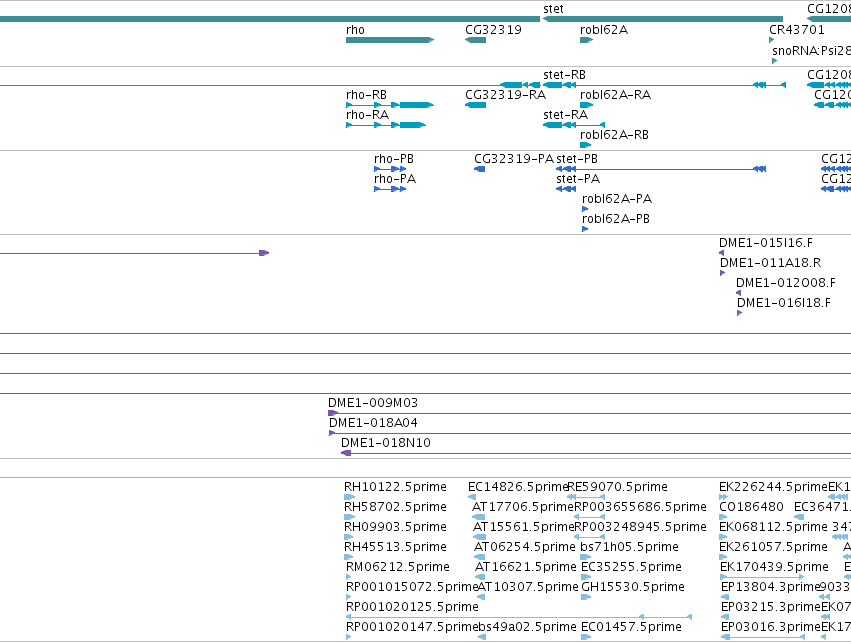
Task: Select the DME1-009M03 clone label
Action: pyautogui.click(x=373, y=403)
